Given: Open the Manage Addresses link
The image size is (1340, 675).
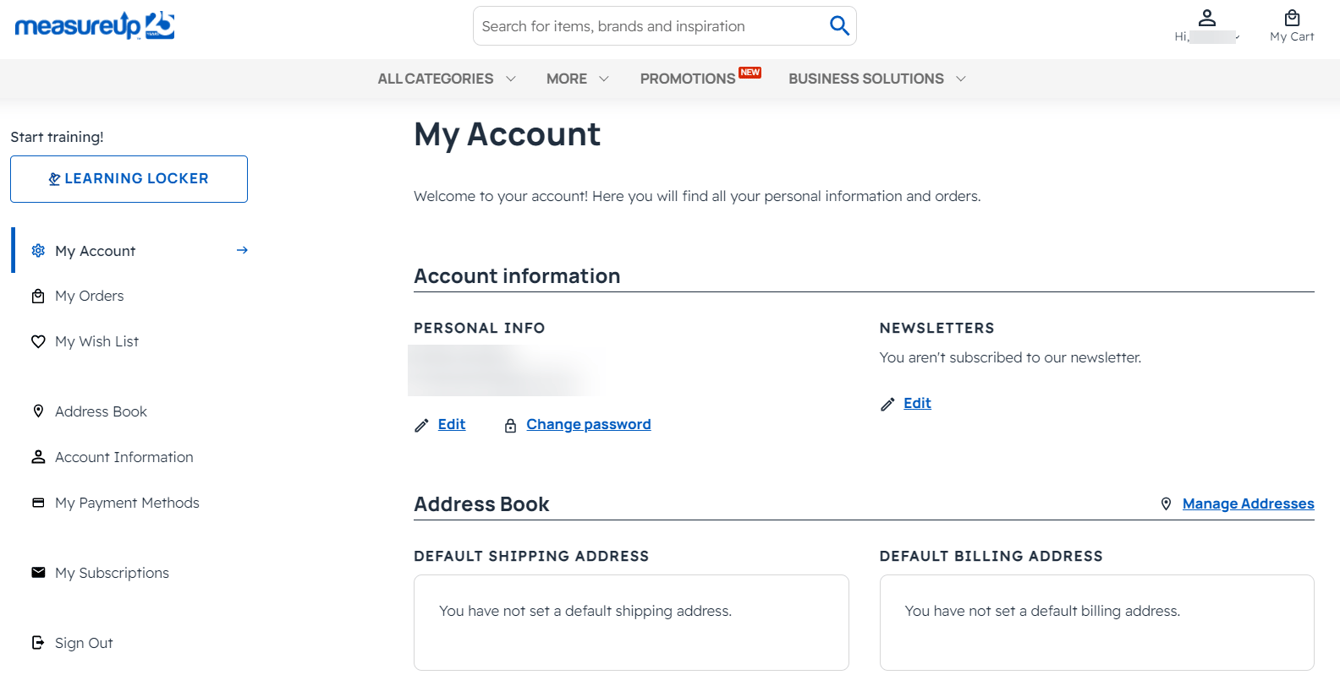Looking at the screenshot, I should tap(1248, 503).
